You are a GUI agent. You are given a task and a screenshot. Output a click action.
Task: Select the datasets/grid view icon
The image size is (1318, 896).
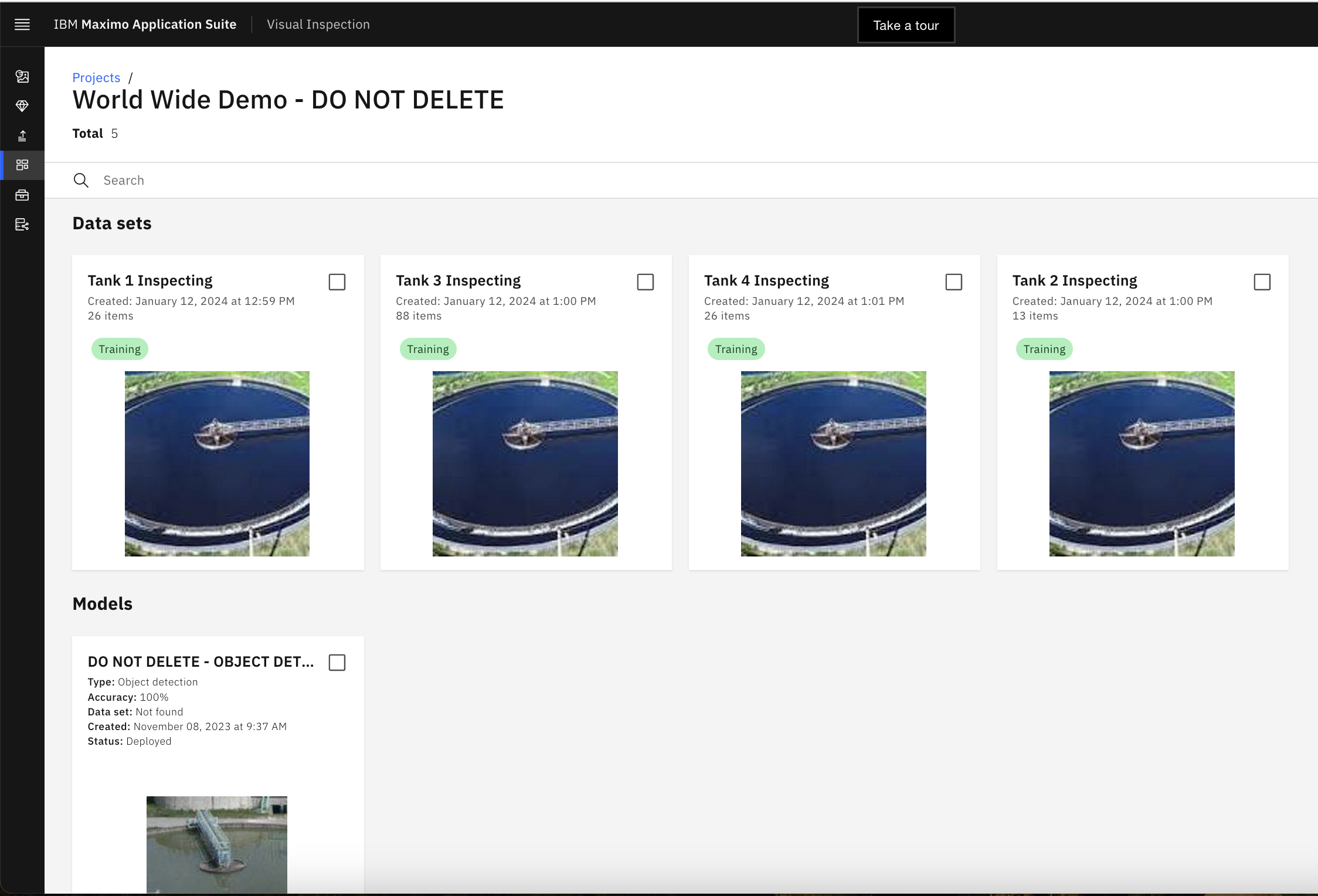pyautogui.click(x=23, y=165)
